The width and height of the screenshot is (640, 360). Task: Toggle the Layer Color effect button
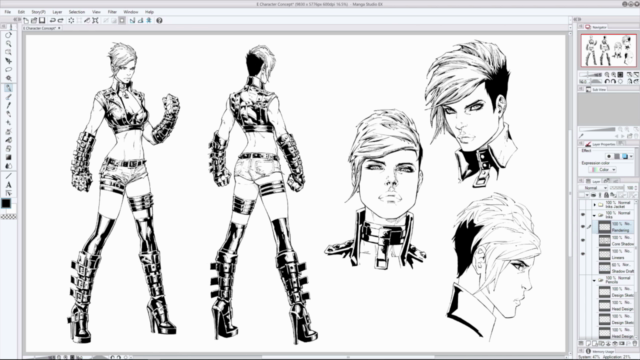[625, 156]
